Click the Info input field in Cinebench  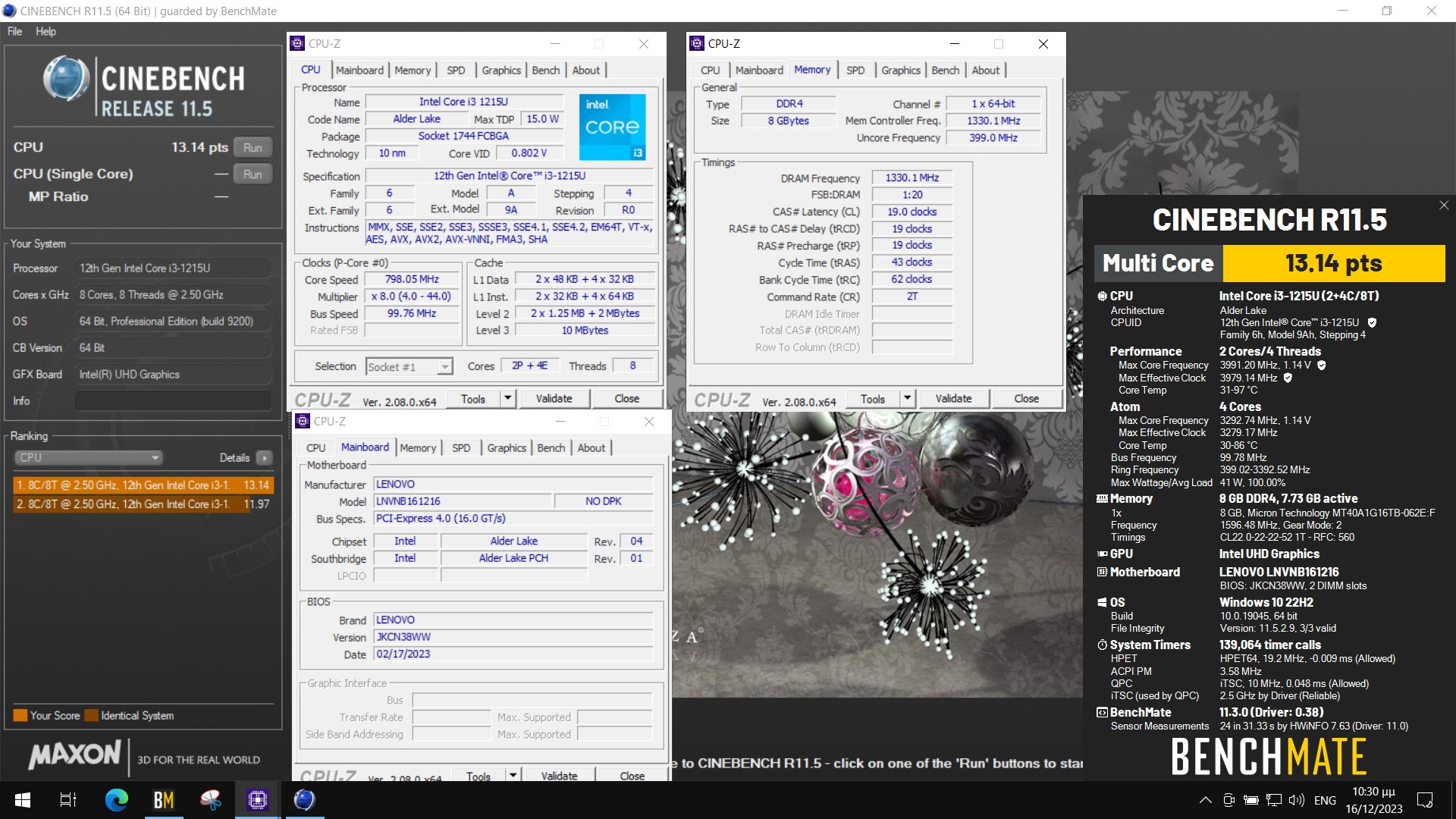click(173, 400)
